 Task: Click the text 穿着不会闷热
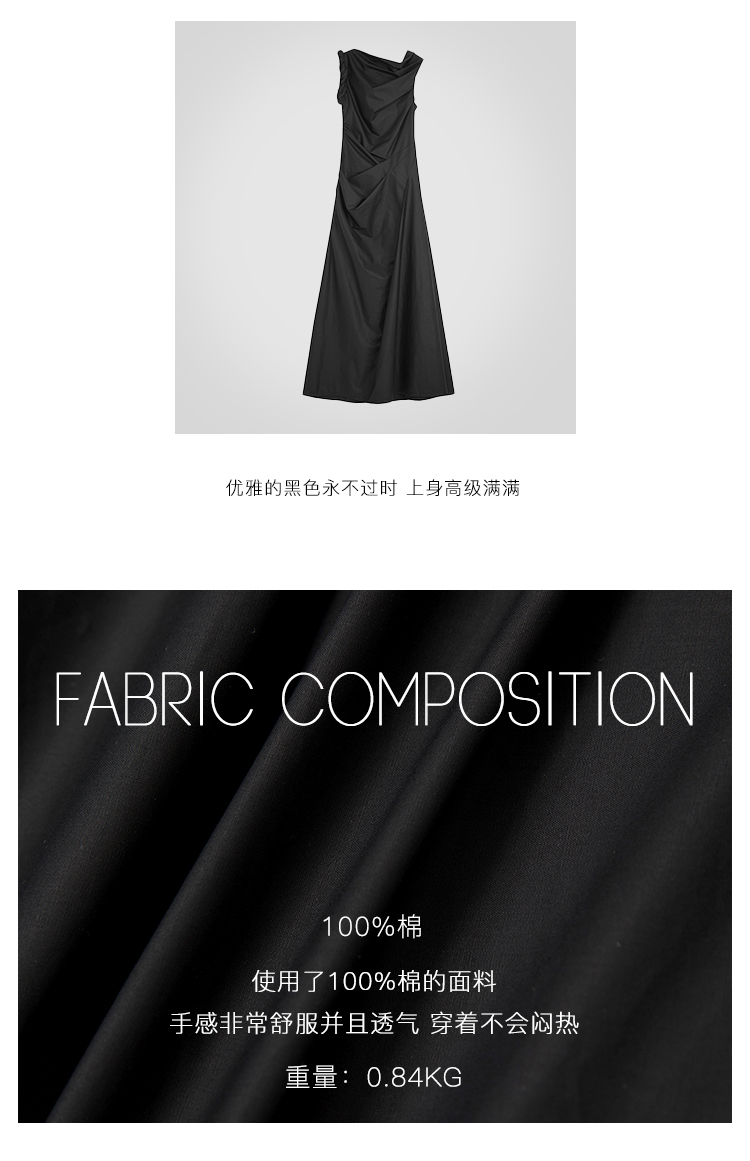click(x=504, y=1024)
